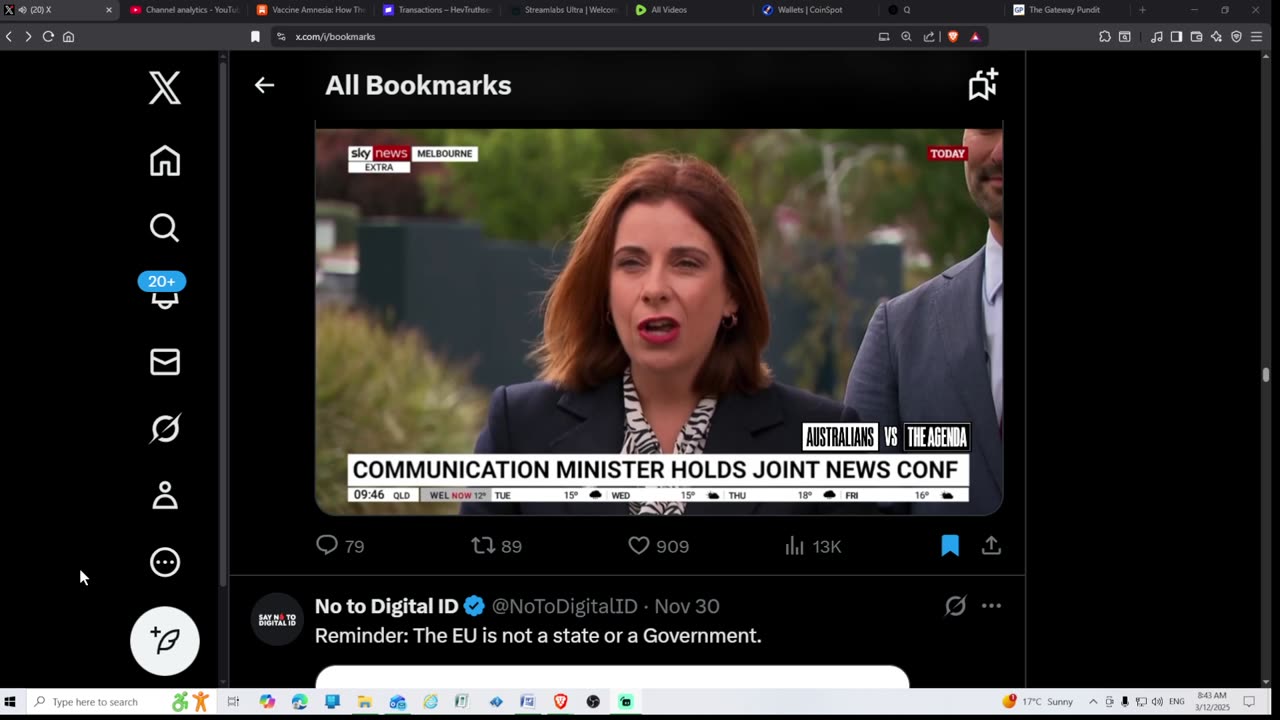Open taskbar volume speaker icon
Viewport: 1280px width, 720px height.
coord(1157,702)
